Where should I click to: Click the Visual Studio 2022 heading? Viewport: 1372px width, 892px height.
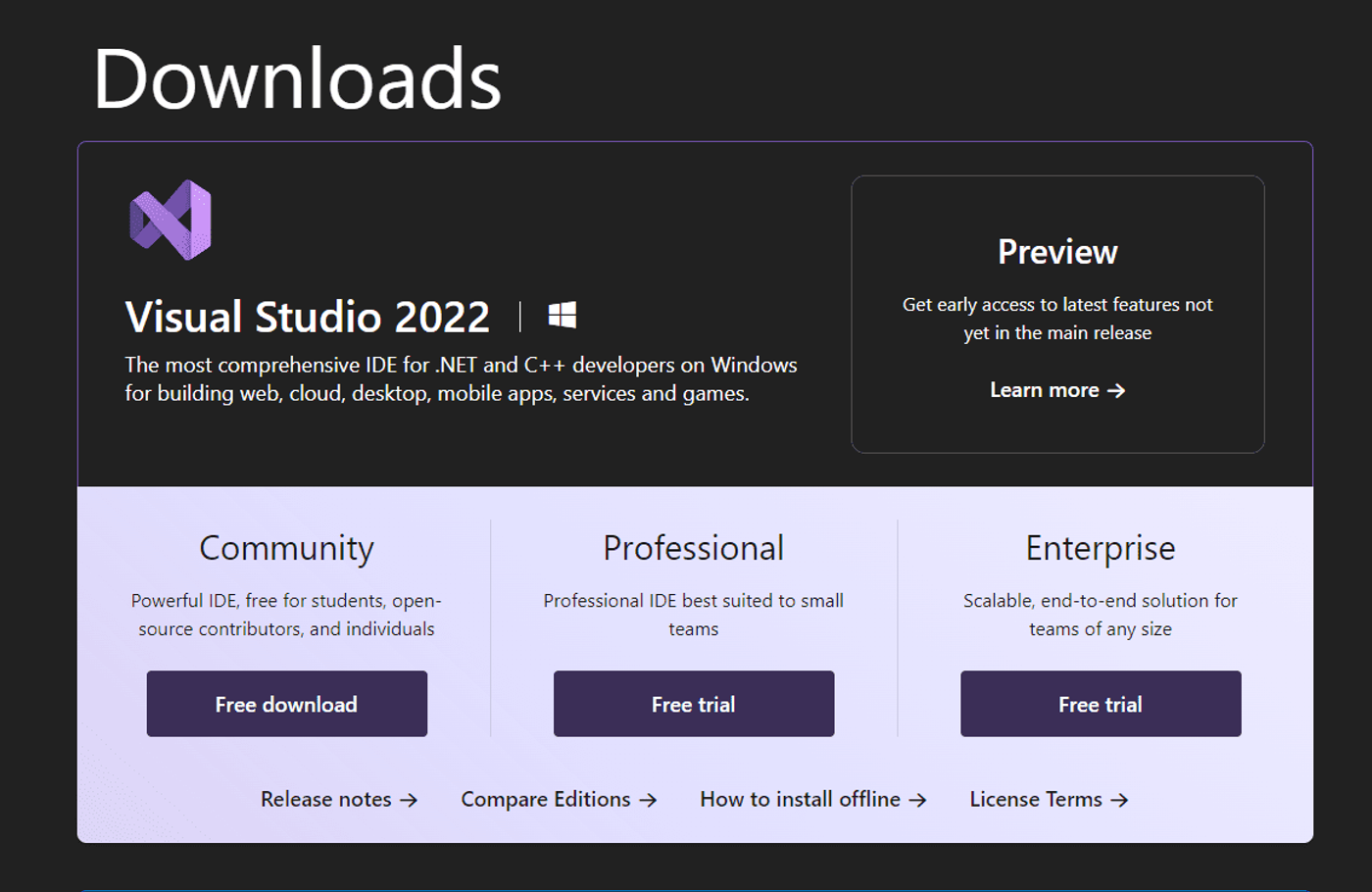pos(308,317)
